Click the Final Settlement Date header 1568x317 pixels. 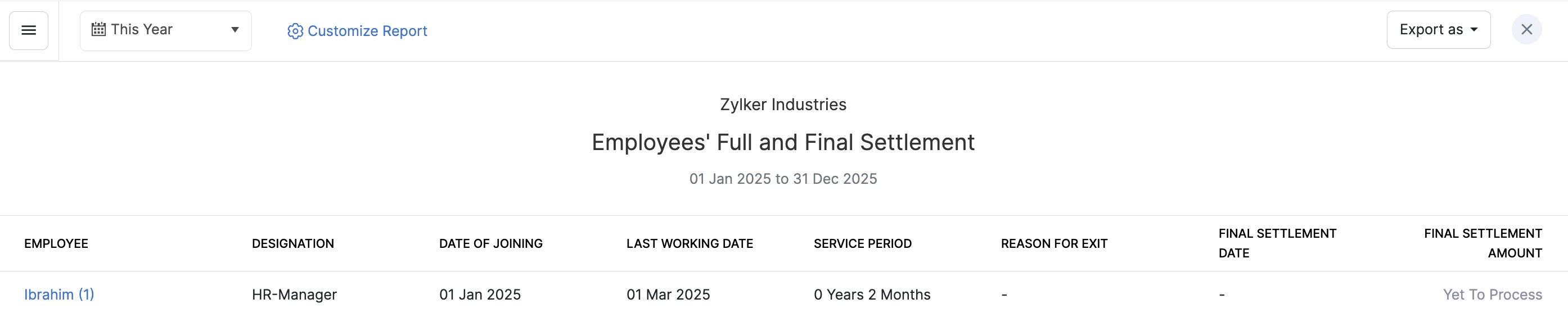click(x=1277, y=243)
